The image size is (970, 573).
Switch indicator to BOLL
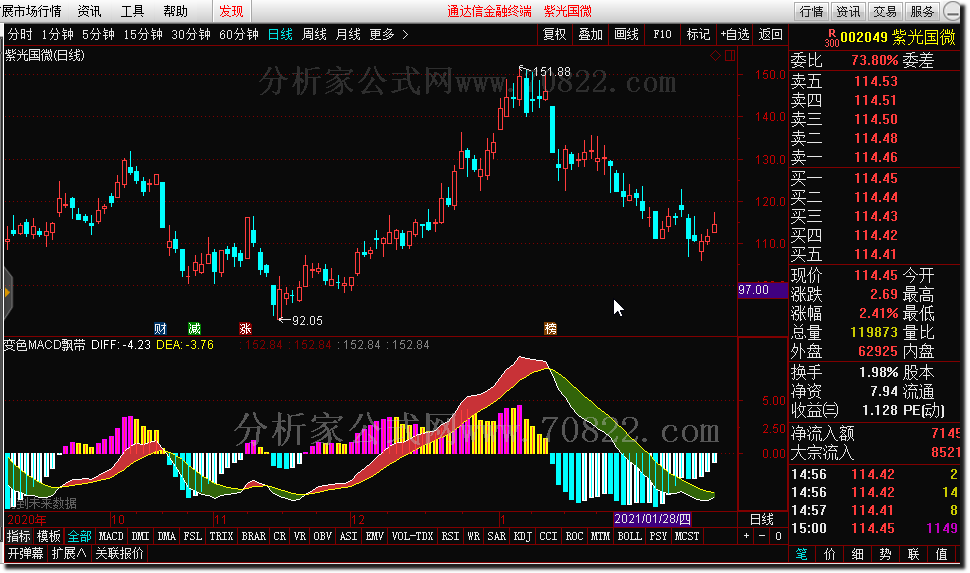click(630, 536)
